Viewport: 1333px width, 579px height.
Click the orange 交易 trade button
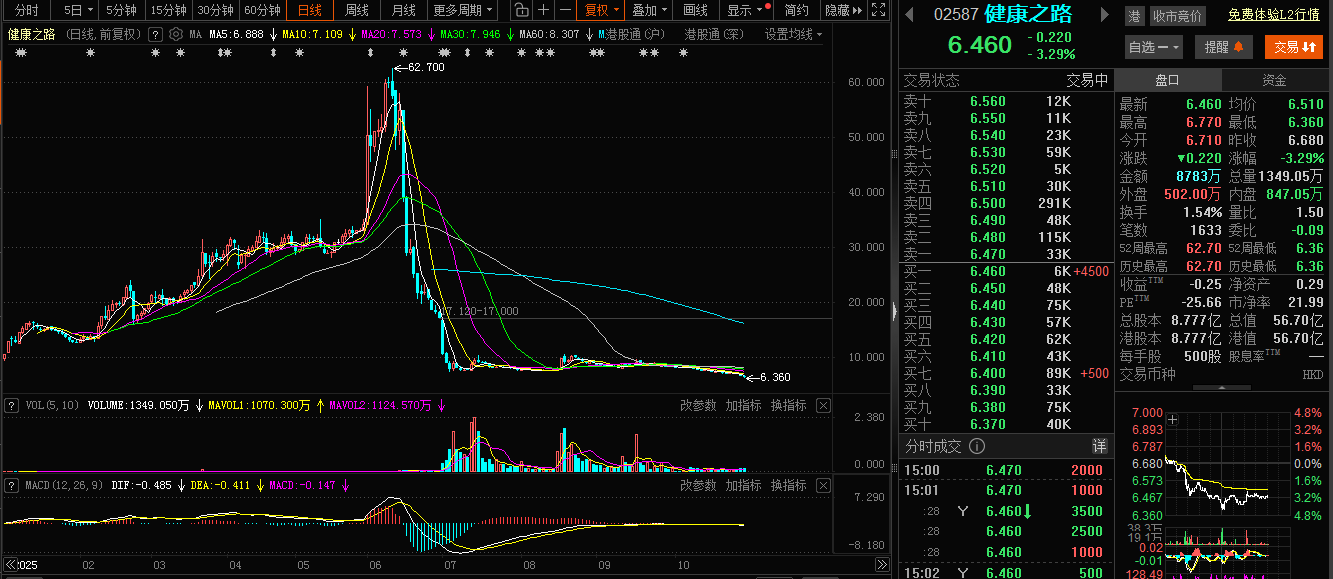click(1293, 47)
